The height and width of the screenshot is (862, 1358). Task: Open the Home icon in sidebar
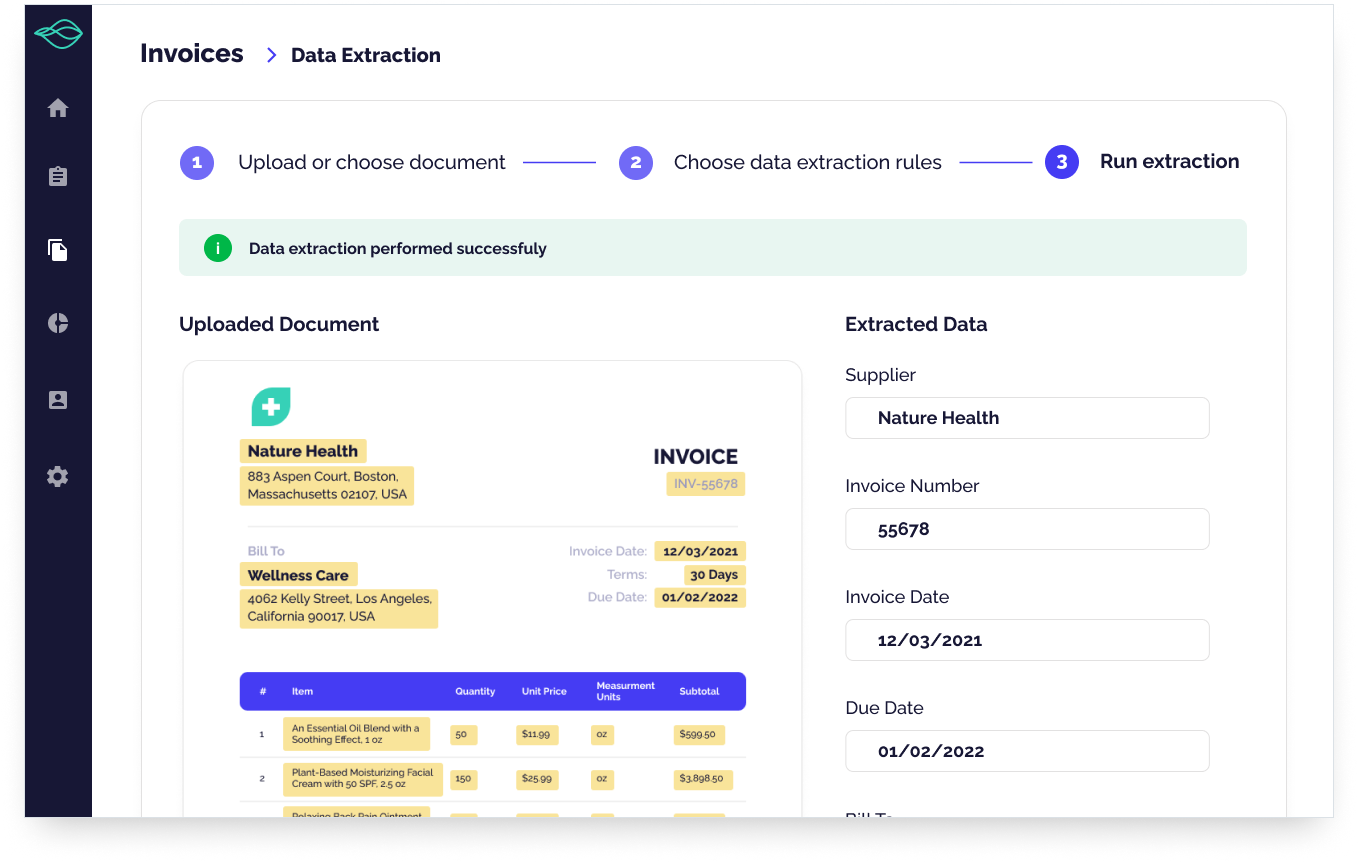click(x=58, y=108)
